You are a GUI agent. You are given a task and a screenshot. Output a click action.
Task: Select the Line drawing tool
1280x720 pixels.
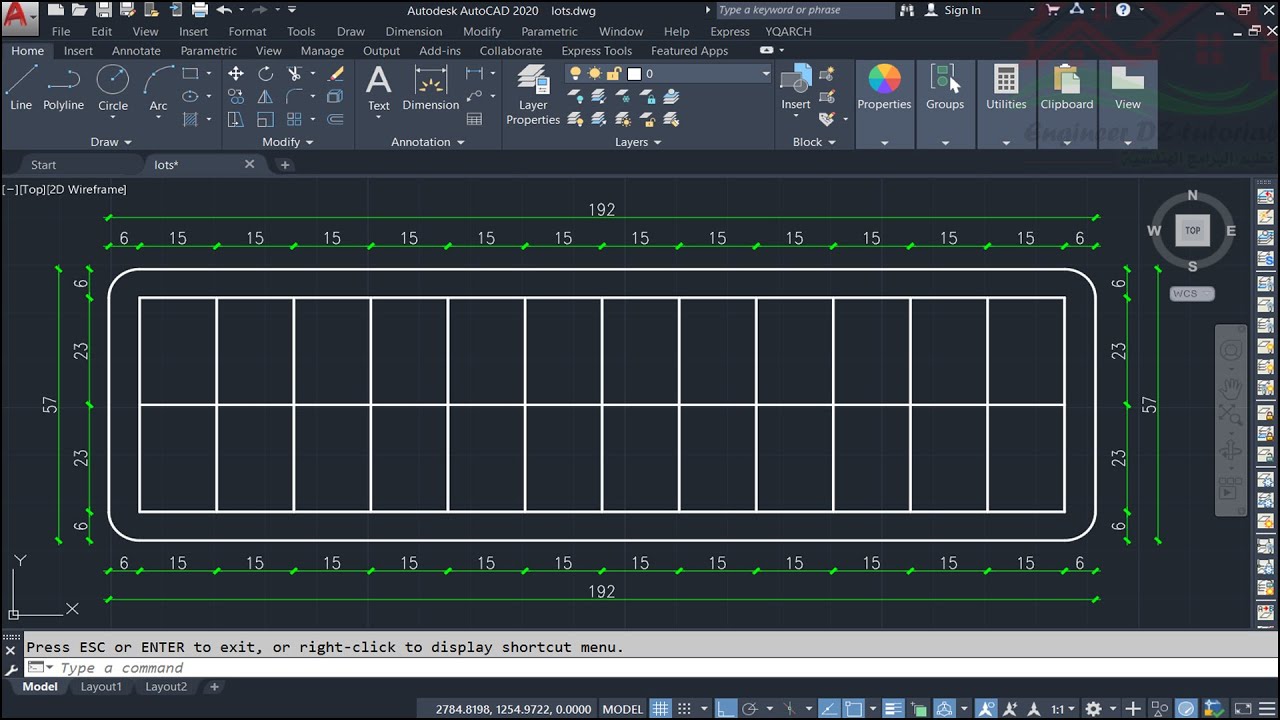21,88
